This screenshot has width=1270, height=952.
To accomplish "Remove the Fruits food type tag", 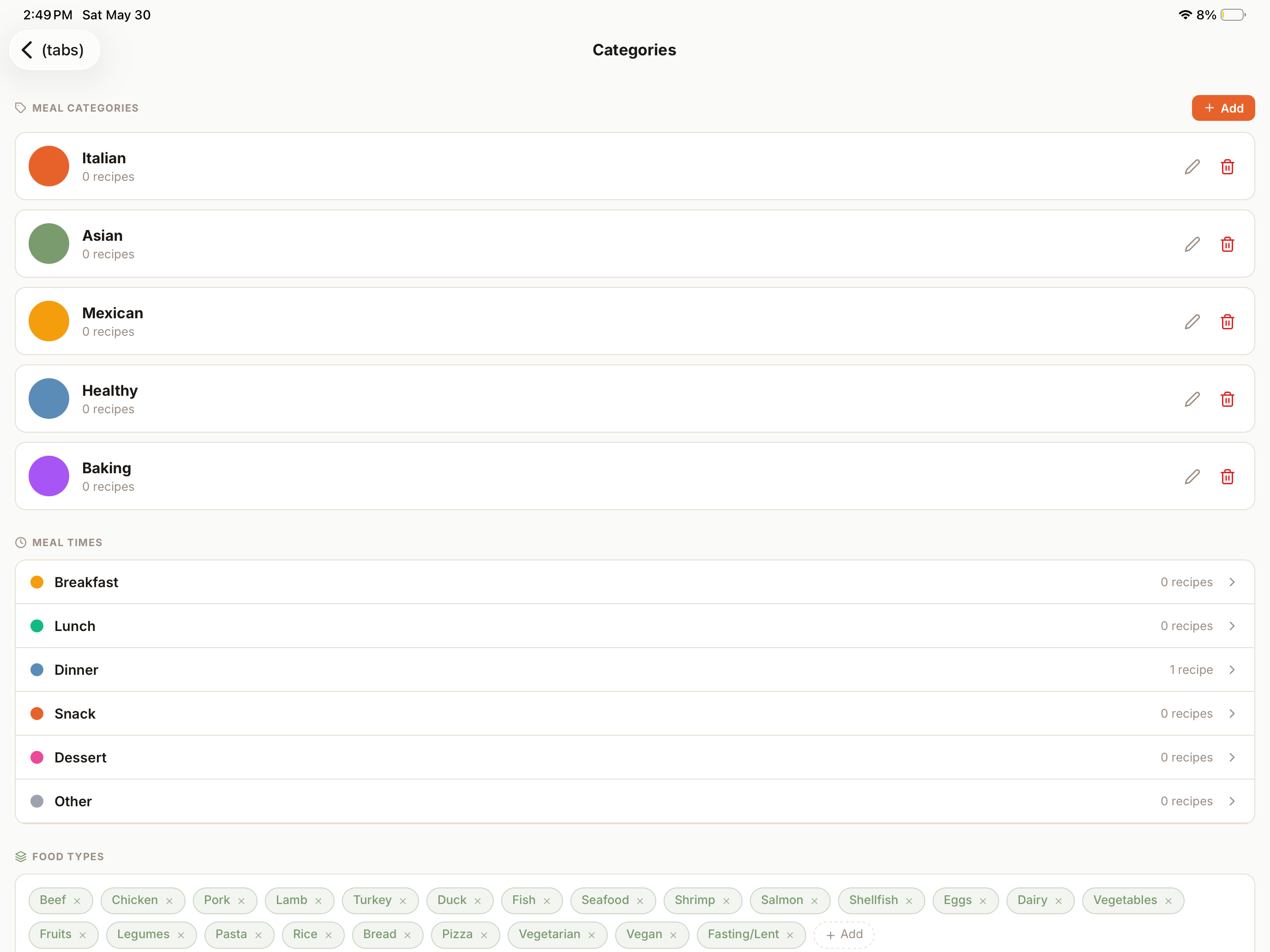I will (83, 935).
